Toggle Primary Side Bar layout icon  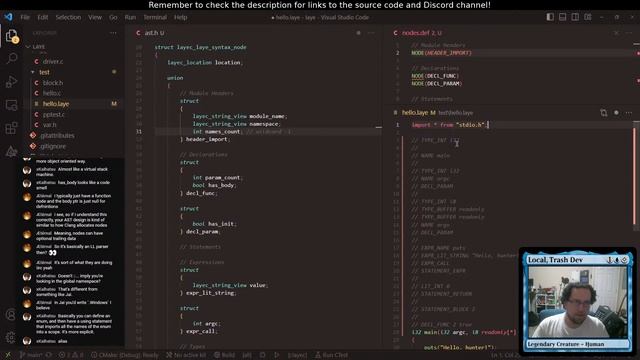click(x=550, y=17)
